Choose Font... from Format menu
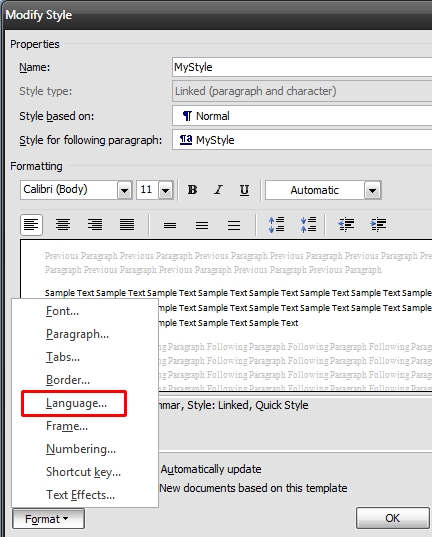Screen dimensions: 432x537 tap(85, 311)
